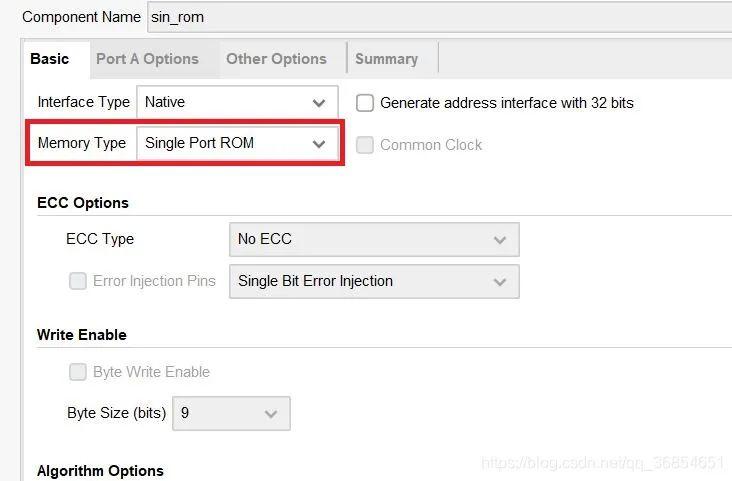Open the Interface Type dropdown
This screenshot has height=481, width=732.
click(x=235, y=102)
